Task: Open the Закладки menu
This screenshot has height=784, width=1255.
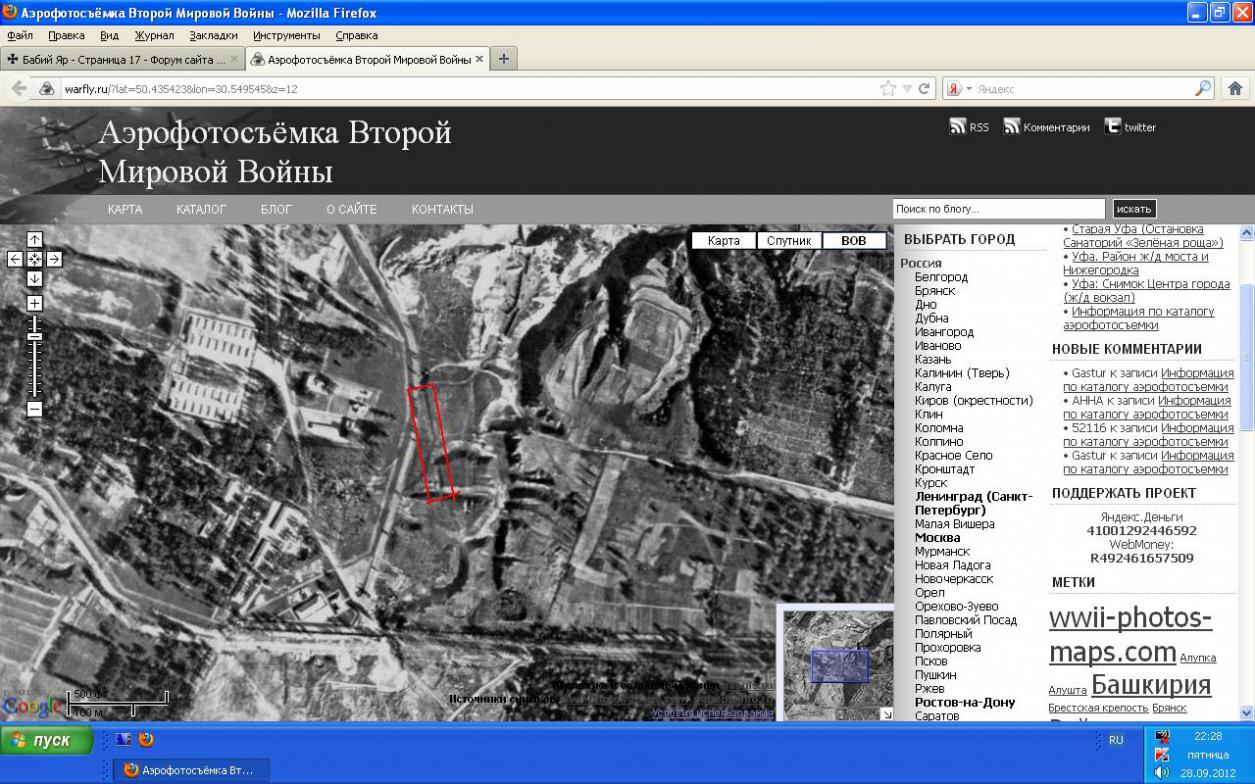Action: (213, 35)
